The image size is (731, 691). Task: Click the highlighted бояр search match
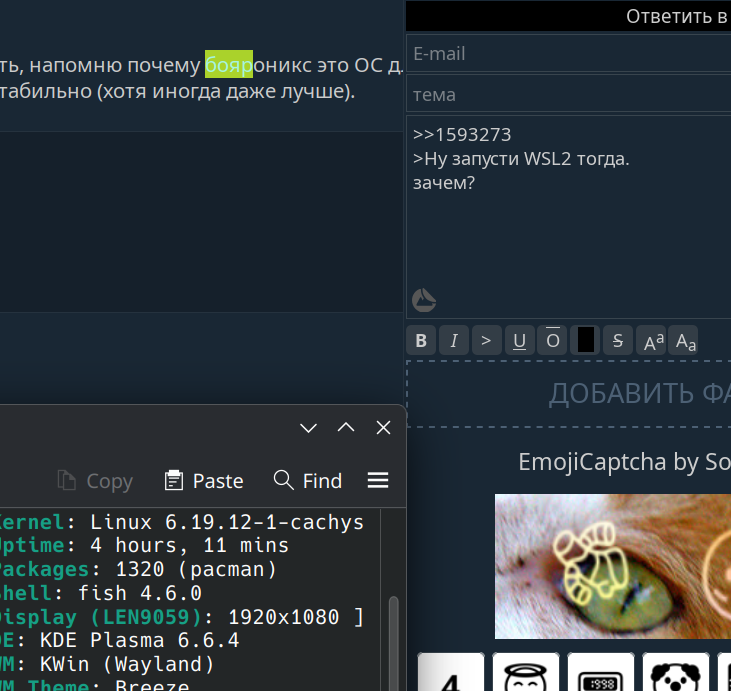pyautogui.click(x=229, y=65)
